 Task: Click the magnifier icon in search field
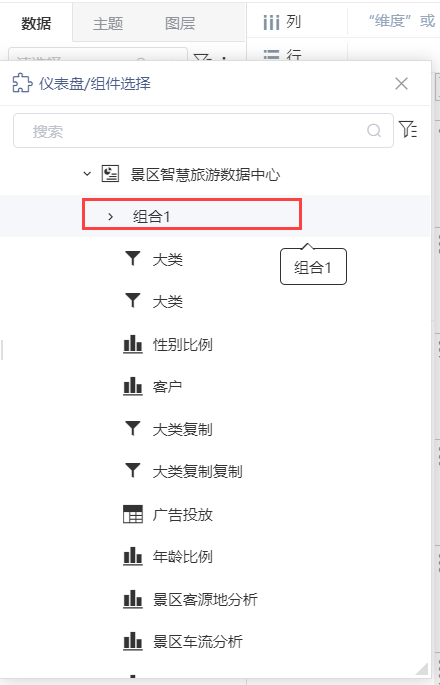[x=374, y=130]
